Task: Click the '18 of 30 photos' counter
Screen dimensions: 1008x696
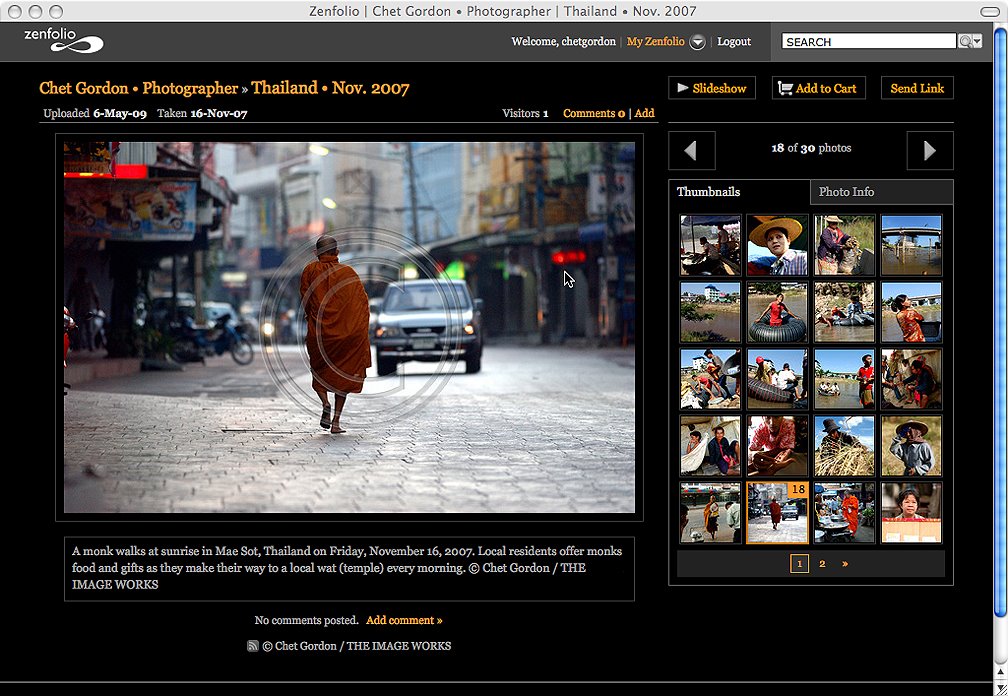Action: coord(811,148)
